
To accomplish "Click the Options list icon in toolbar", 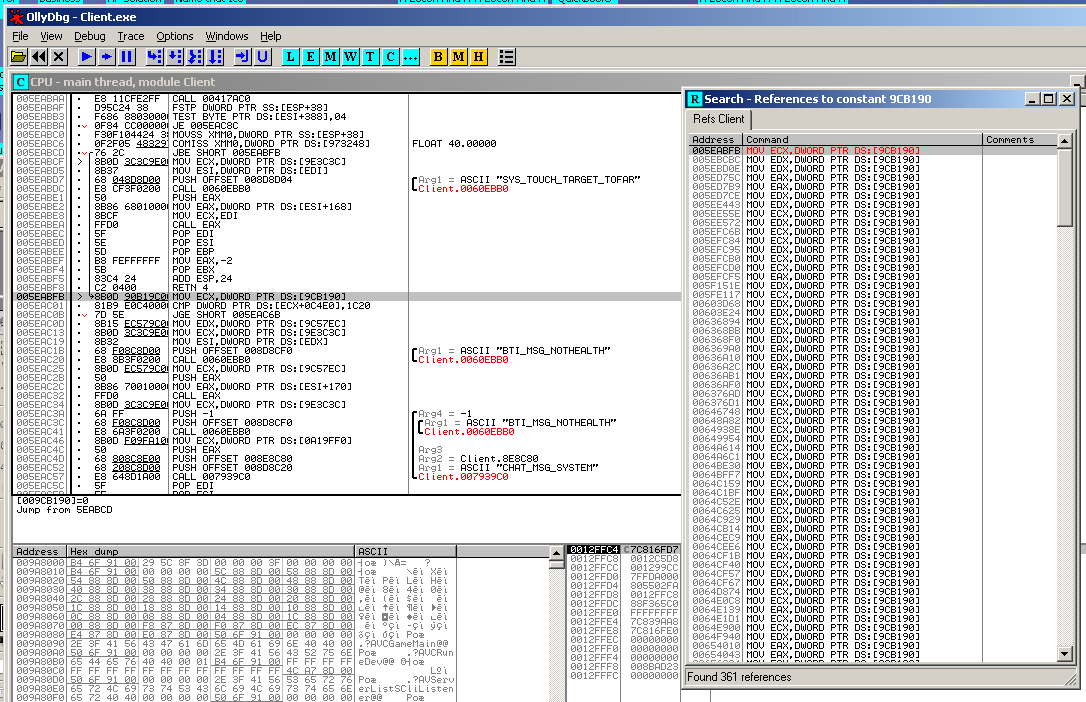I will (x=507, y=57).
